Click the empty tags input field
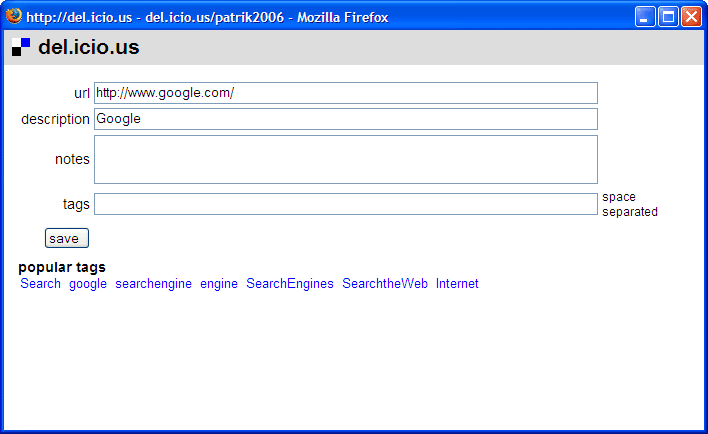 point(346,204)
